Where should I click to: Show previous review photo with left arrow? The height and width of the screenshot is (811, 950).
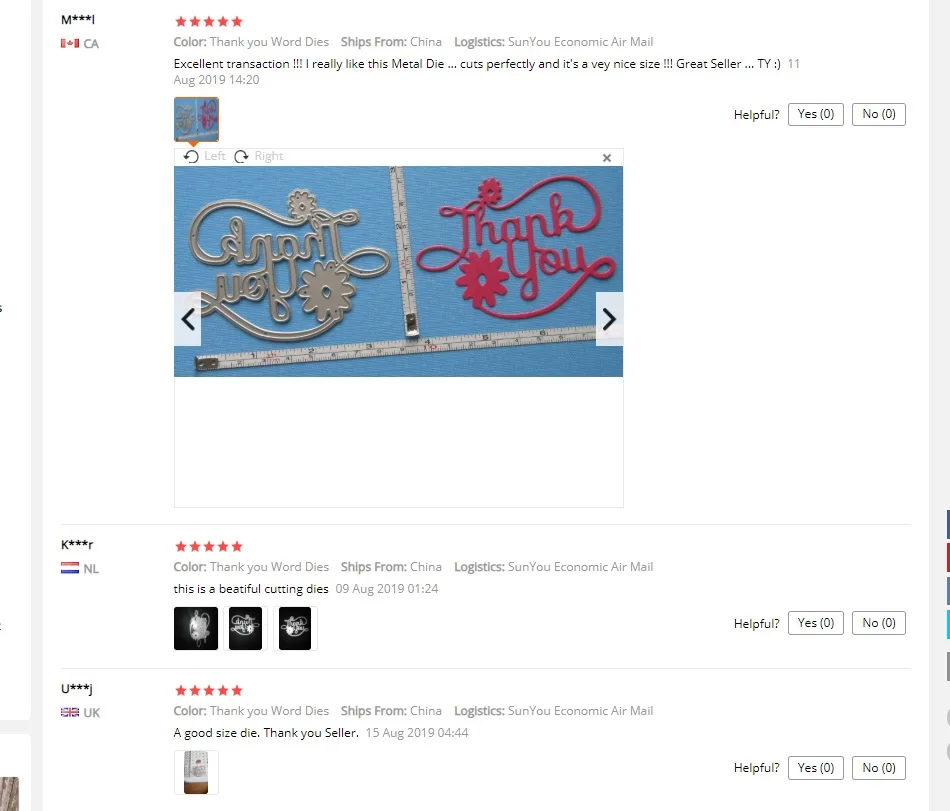pyautogui.click(x=188, y=319)
